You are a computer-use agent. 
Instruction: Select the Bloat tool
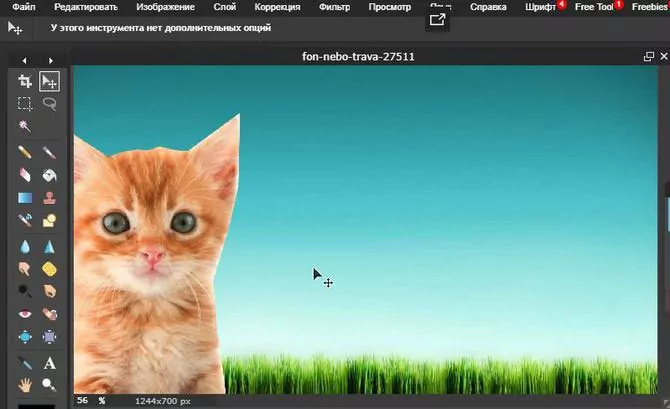coord(25,337)
